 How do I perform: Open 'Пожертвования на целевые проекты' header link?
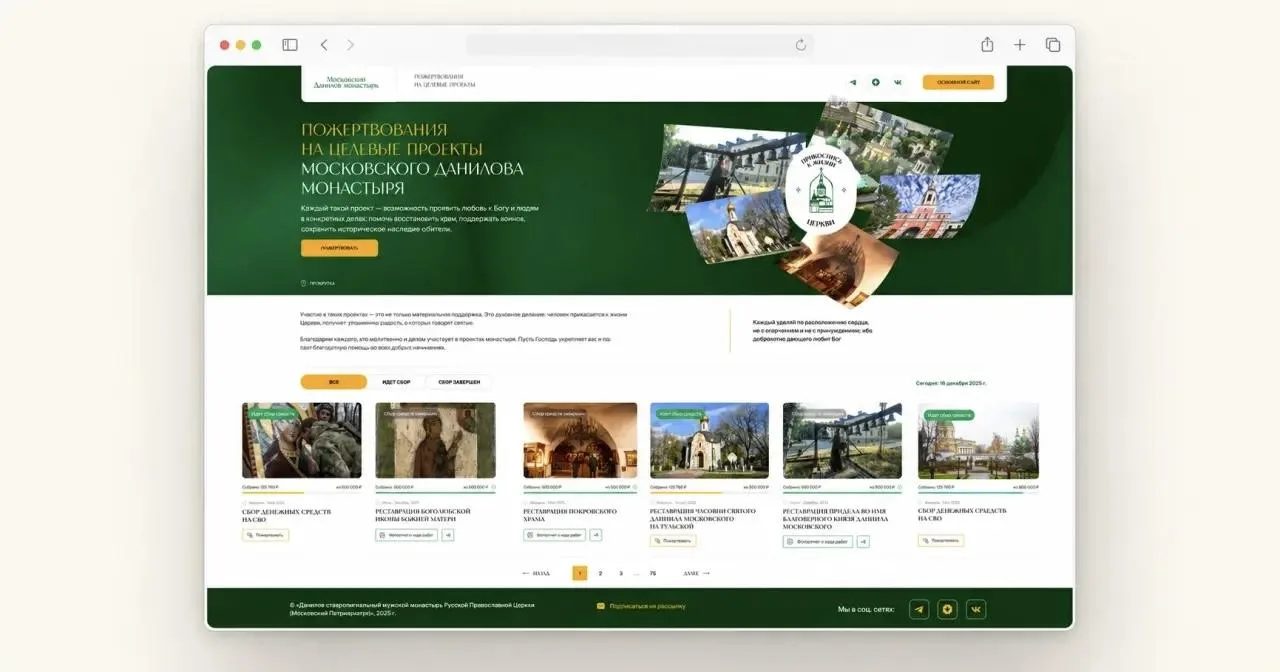click(445, 81)
